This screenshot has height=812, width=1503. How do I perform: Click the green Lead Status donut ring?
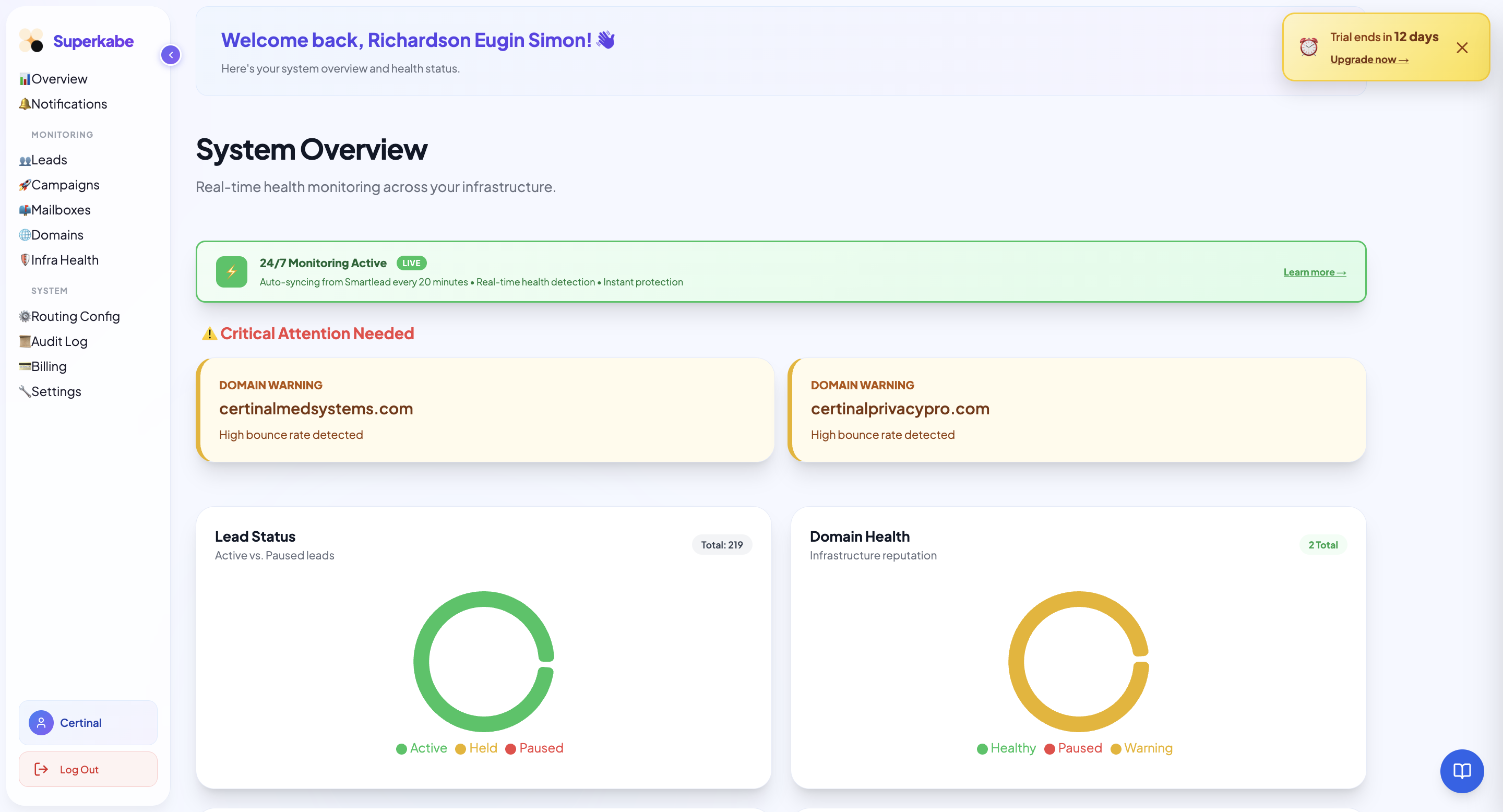pyautogui.click(x=421, y=662)
